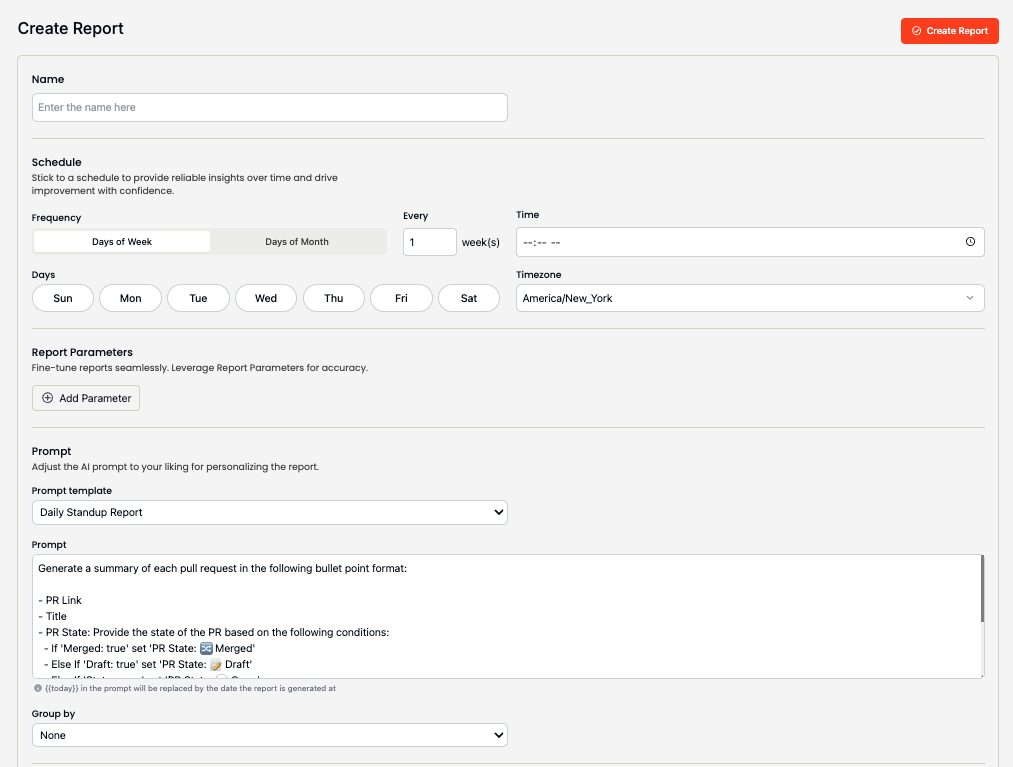Click the plus icon in Add Parameter

click(47, 398)
